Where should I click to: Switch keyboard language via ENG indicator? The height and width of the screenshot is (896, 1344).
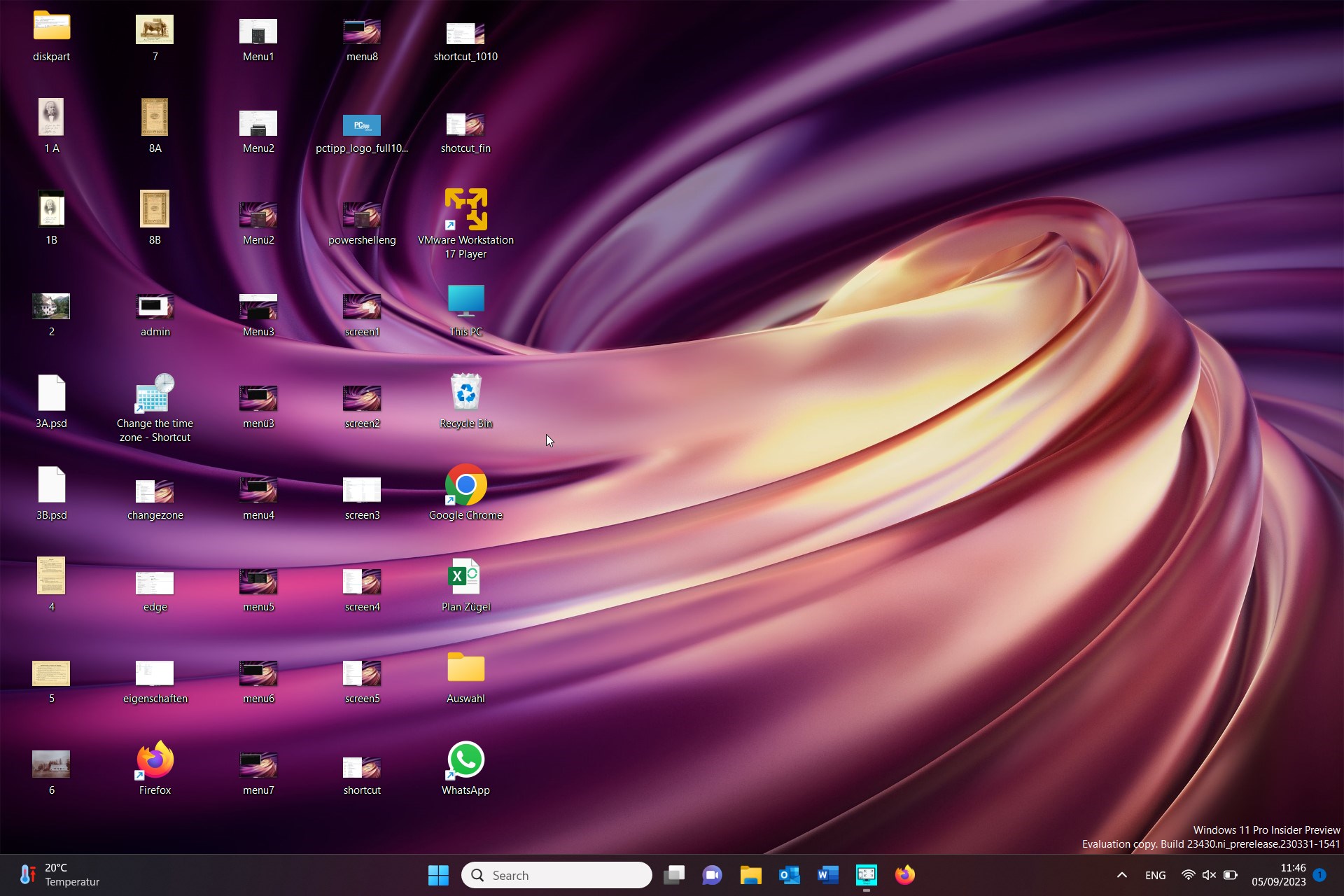coord(1154,875)
